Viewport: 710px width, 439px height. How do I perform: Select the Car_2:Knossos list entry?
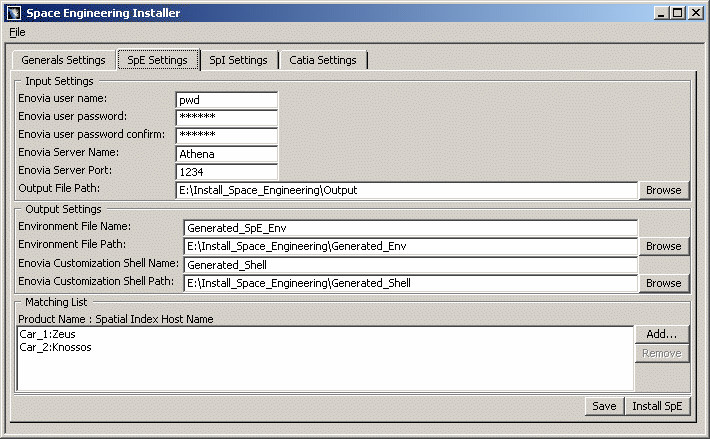point(55,348)
